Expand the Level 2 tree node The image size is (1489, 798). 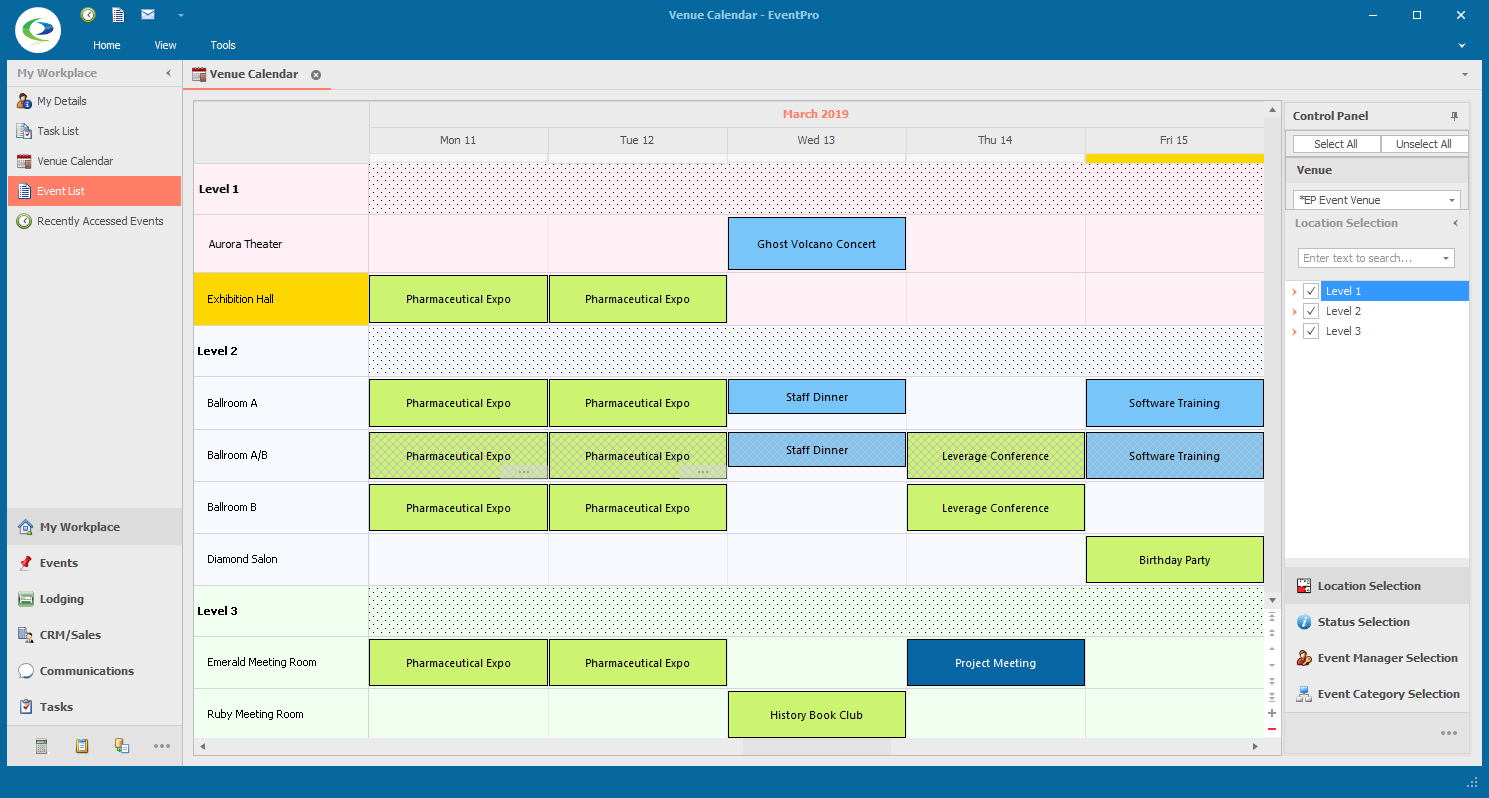[1294, 312]
